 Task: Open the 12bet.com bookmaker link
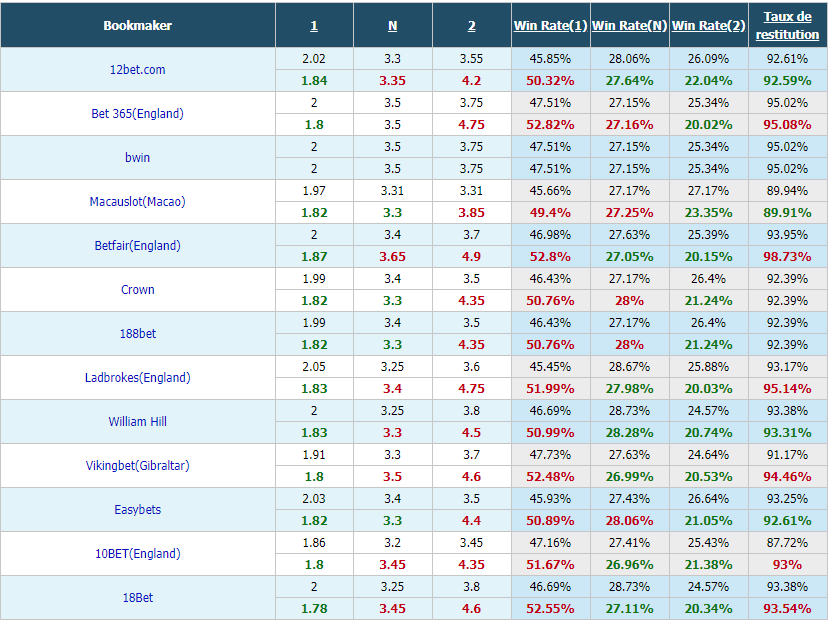137,70
